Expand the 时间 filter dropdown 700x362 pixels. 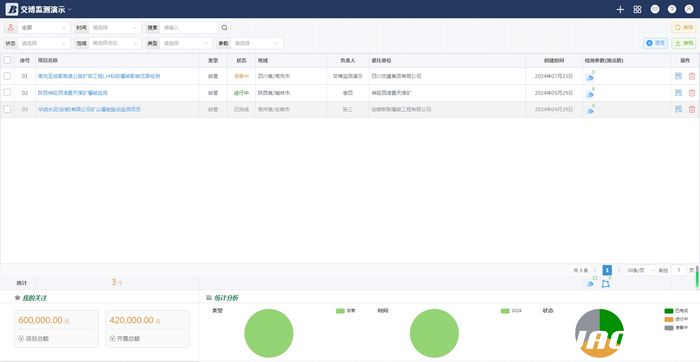tap(115, 28)
